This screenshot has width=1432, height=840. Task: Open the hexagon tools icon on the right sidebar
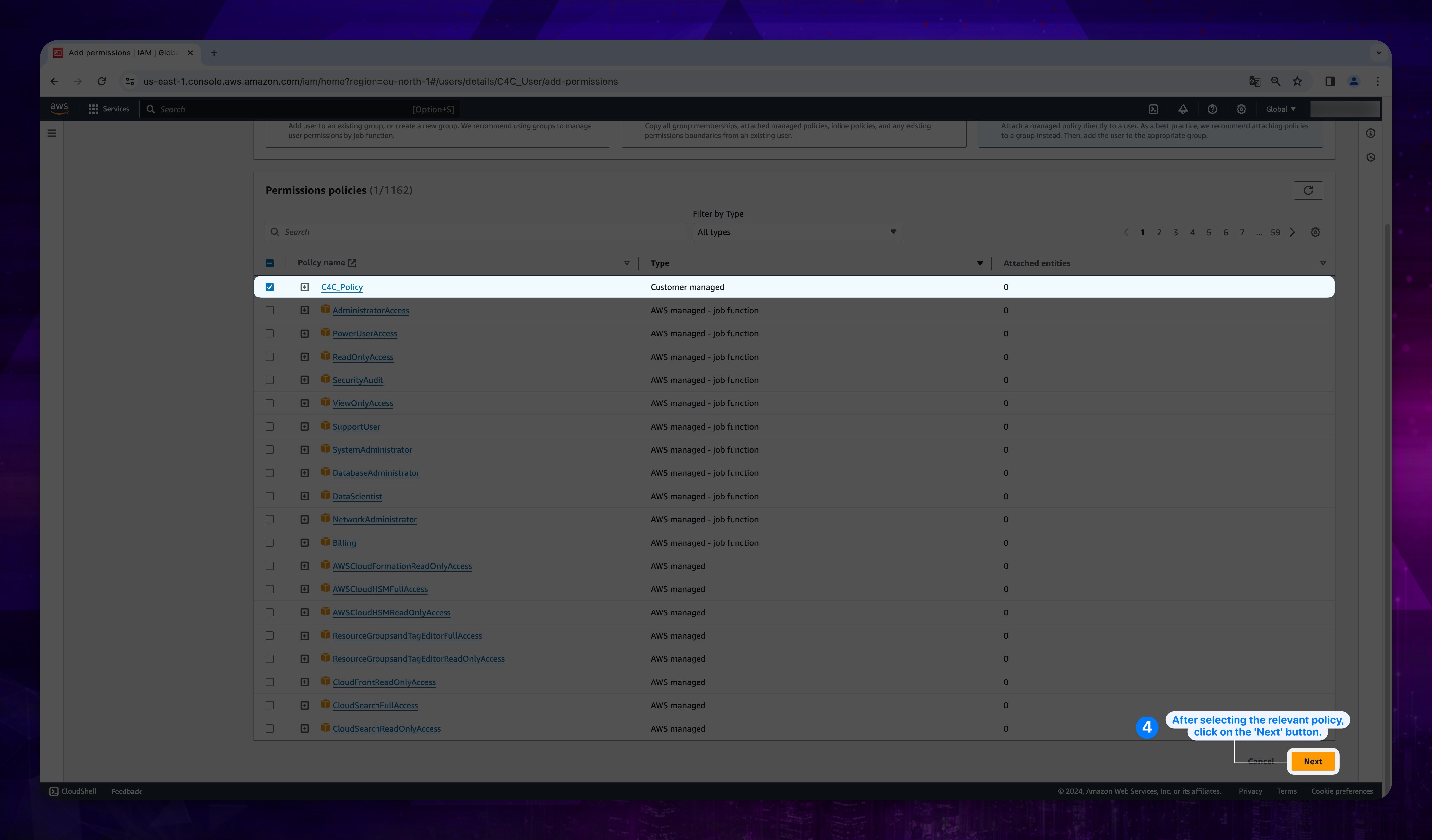pyautogui.click(x=1371, y=157)
